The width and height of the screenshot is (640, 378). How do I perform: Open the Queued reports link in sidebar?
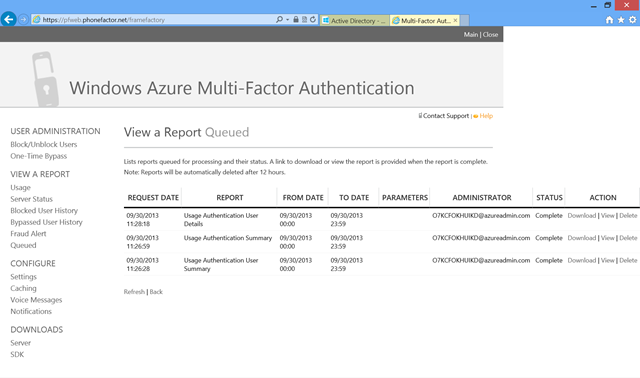click(x=23, y=245)
